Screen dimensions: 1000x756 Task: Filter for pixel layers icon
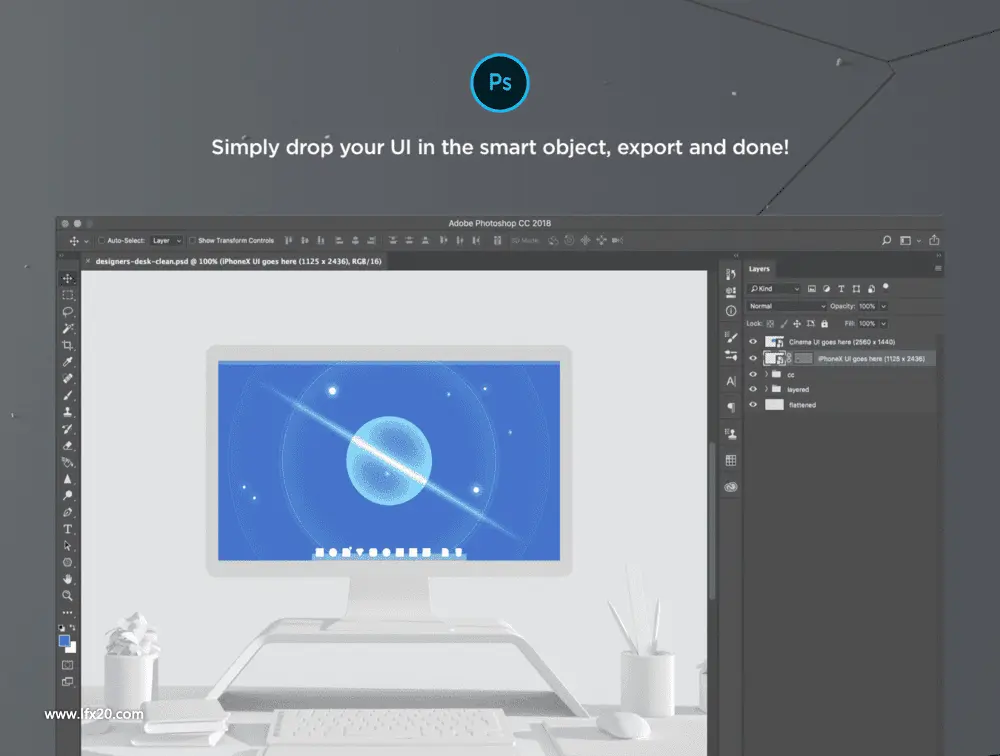pyautogui.click(x=812, y=288)
